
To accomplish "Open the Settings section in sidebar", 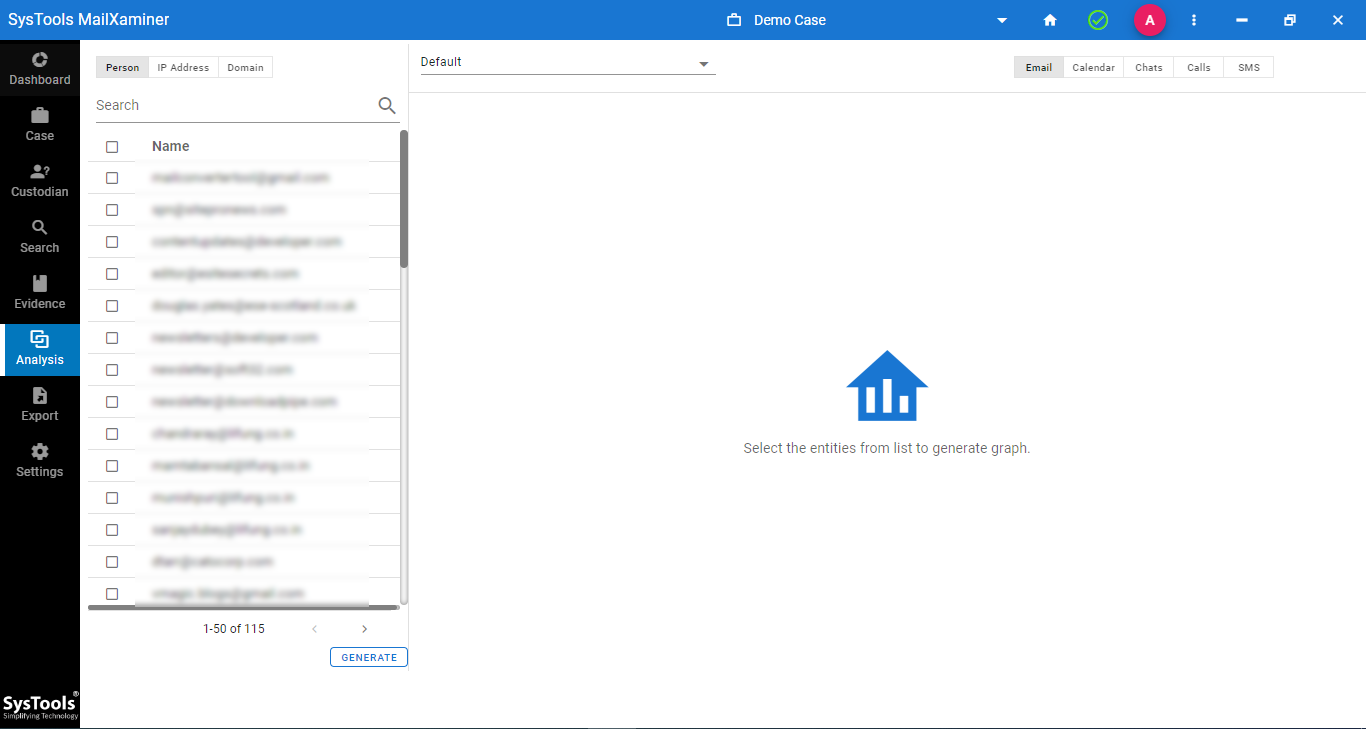I will [x=40, y=460].
